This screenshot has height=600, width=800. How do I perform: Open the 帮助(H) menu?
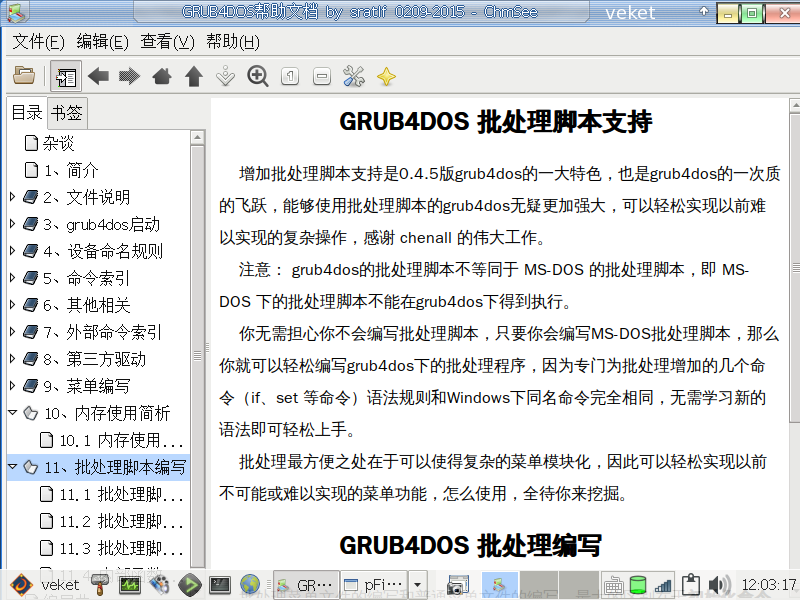coord(233,42)
